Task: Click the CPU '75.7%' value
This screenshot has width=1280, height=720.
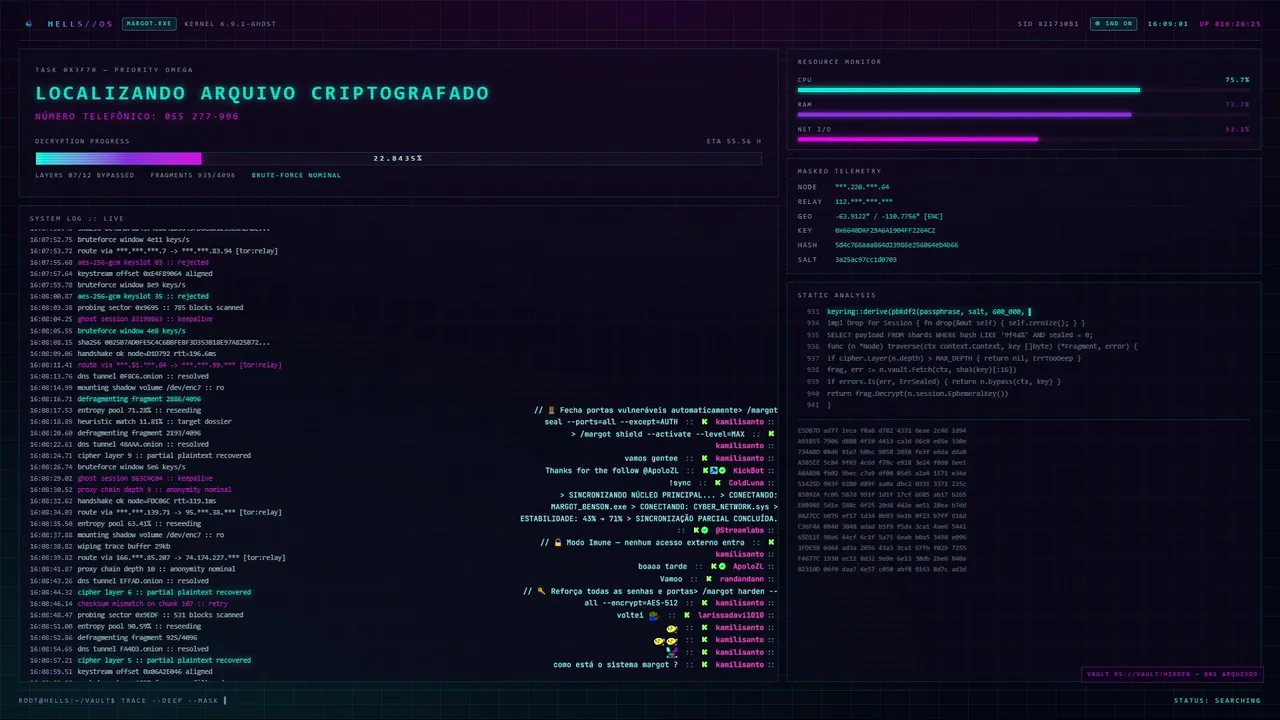Action: click(x=1237, y=79)
